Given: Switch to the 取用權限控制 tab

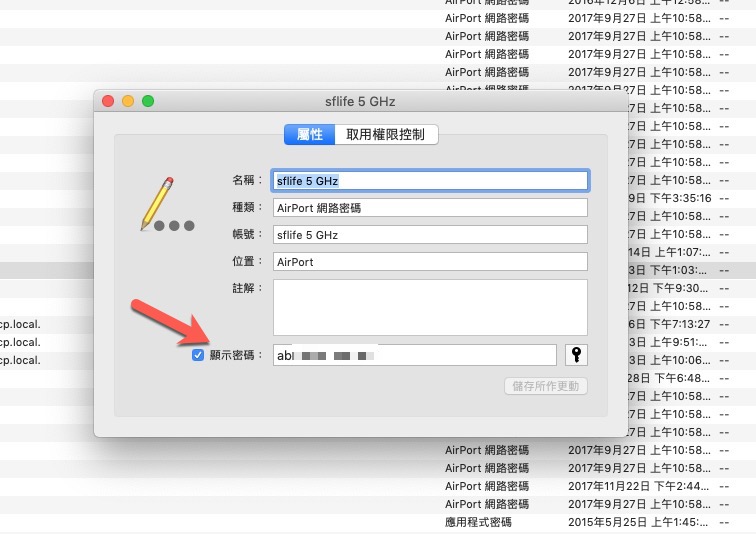Looking at the screenshot, I should tap(386, 134).
